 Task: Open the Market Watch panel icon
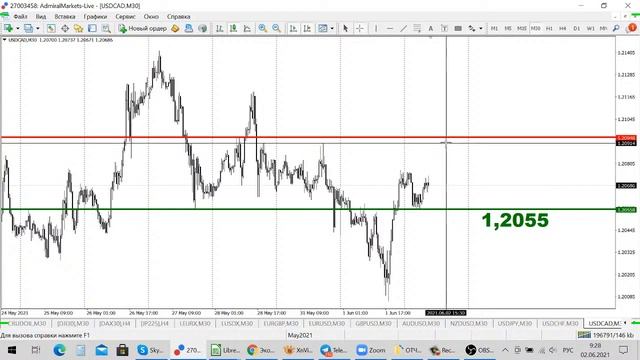click(51, 28)
